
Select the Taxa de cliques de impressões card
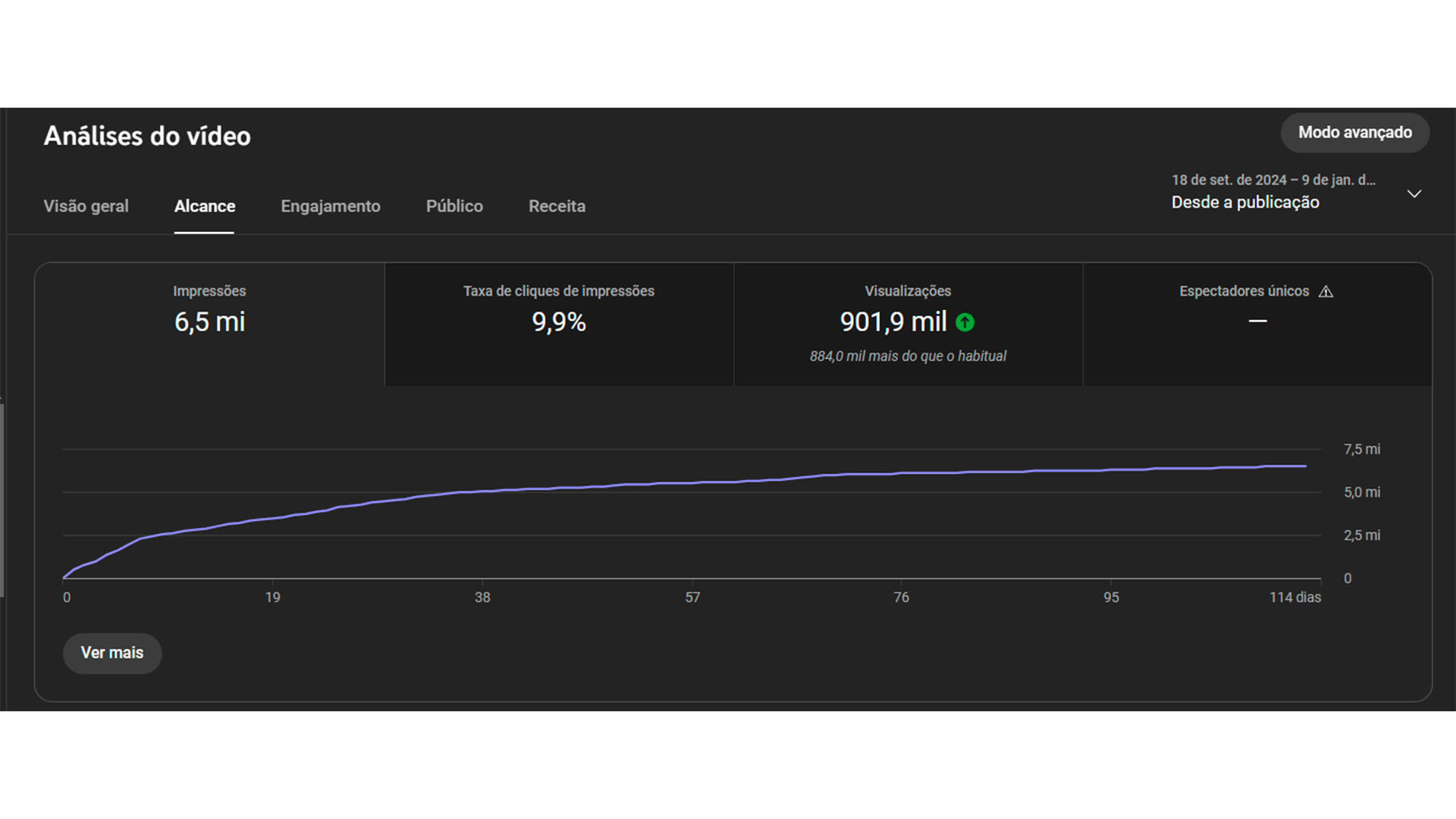pyautogui.click(x=559, y=325)
